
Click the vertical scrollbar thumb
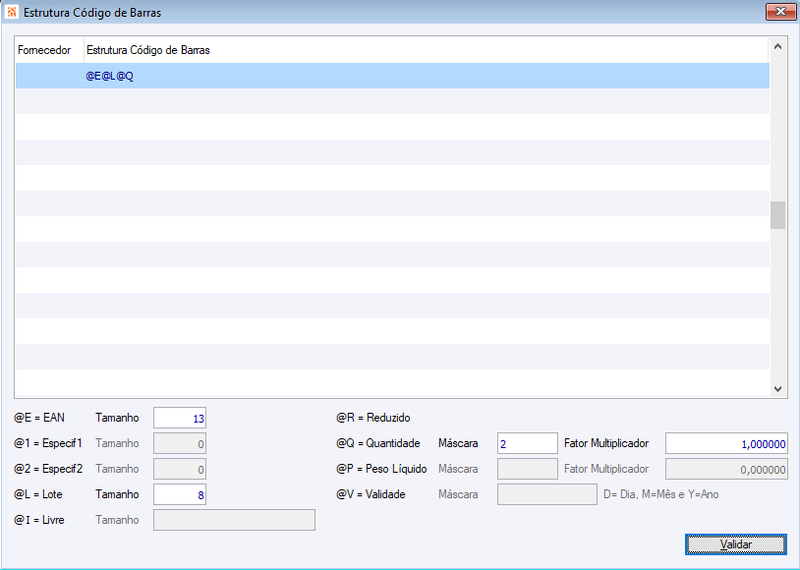[x=778, y=215]
